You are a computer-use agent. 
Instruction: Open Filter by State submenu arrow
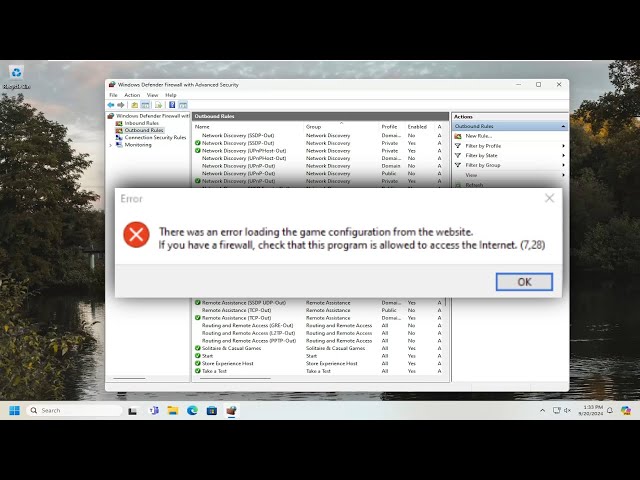tap(563, 156)
